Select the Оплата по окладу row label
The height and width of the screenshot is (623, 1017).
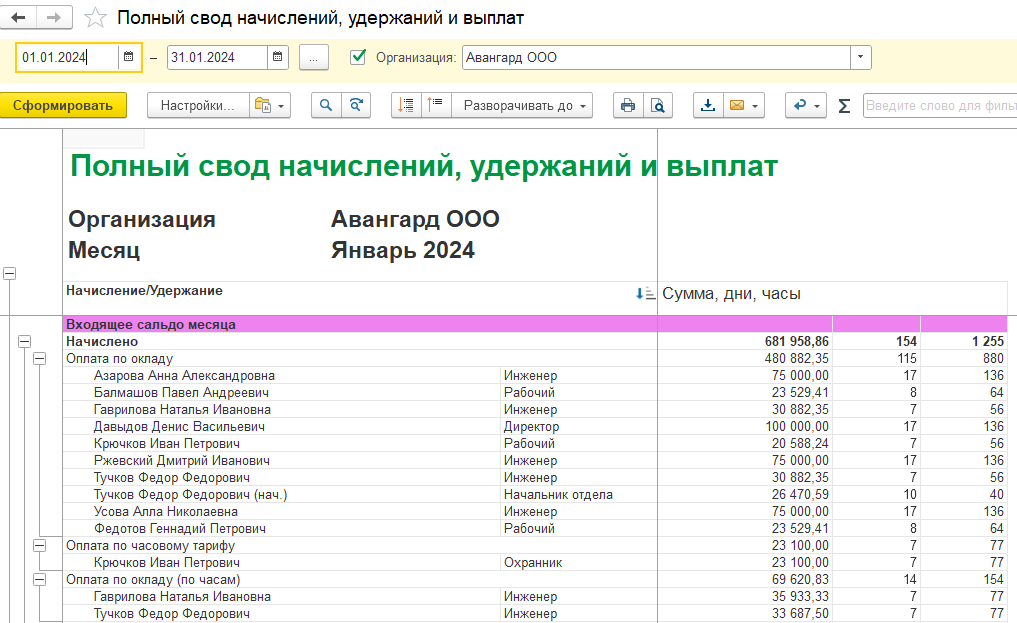(119, 359)
